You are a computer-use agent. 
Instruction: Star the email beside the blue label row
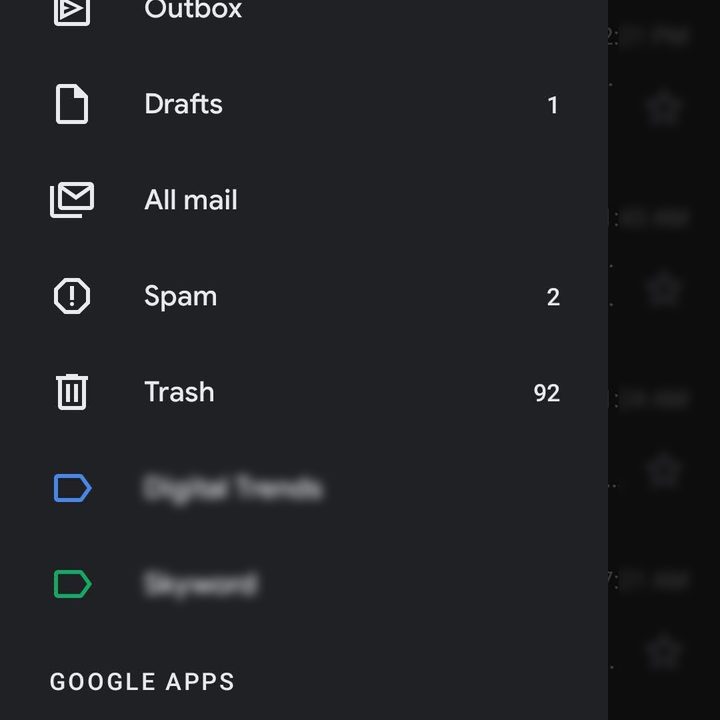[x=663, y=470]
